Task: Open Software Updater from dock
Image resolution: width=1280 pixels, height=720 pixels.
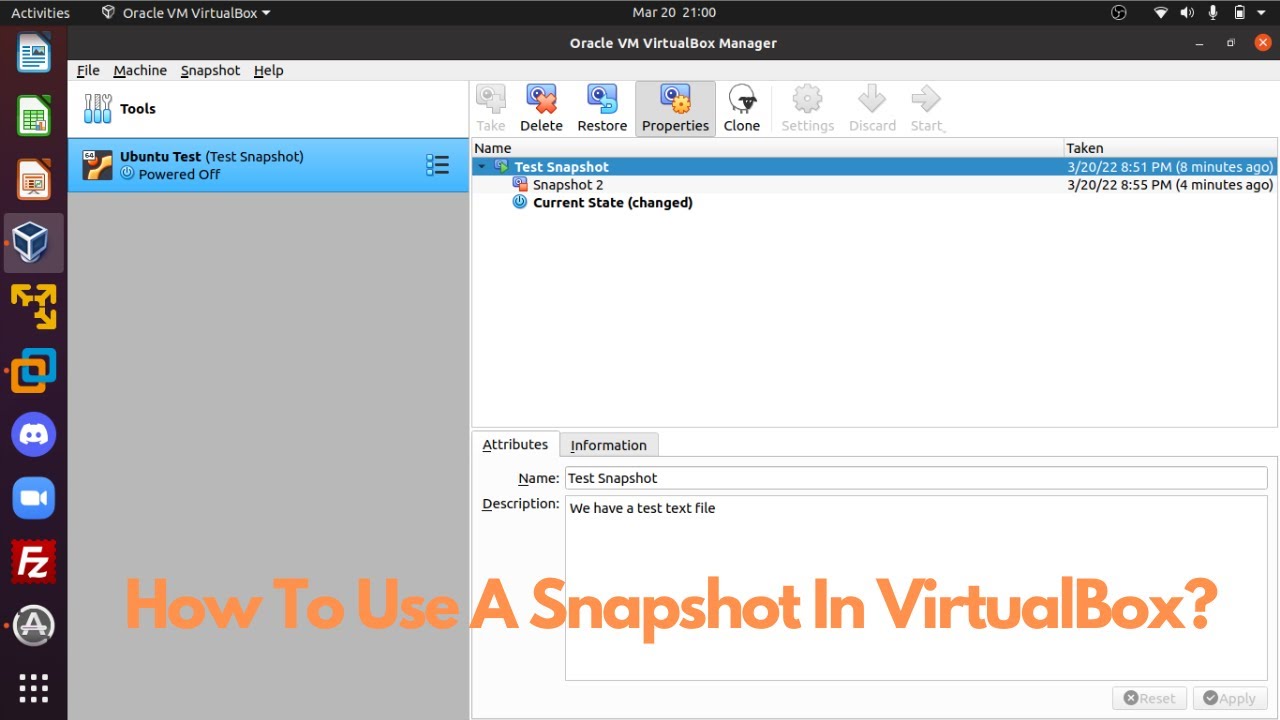Action: (x=34, y=626)
